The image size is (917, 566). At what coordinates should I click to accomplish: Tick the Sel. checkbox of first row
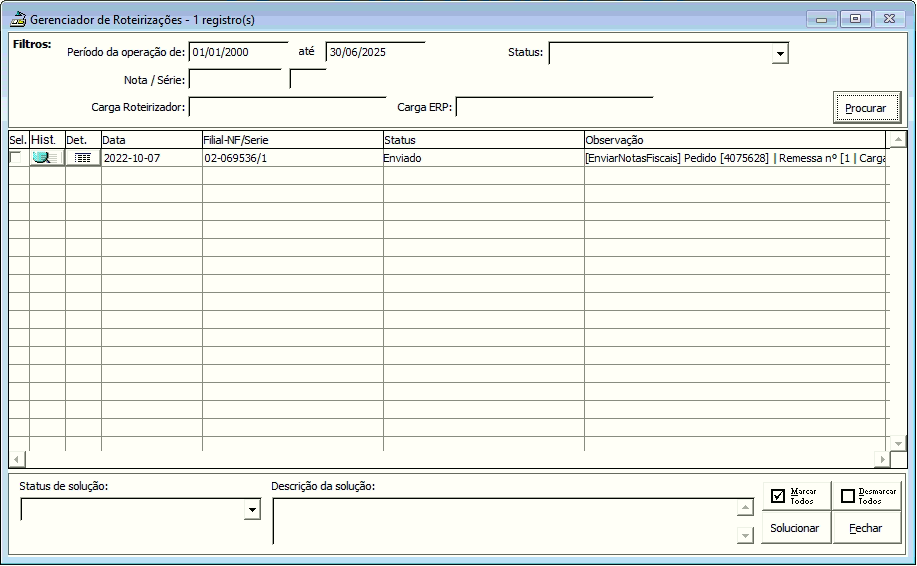[16, 157]
